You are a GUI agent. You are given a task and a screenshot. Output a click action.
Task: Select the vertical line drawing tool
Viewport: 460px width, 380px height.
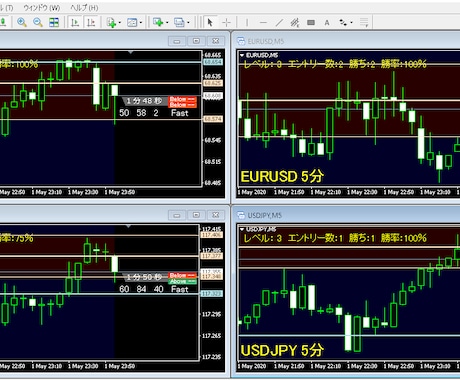247,22
